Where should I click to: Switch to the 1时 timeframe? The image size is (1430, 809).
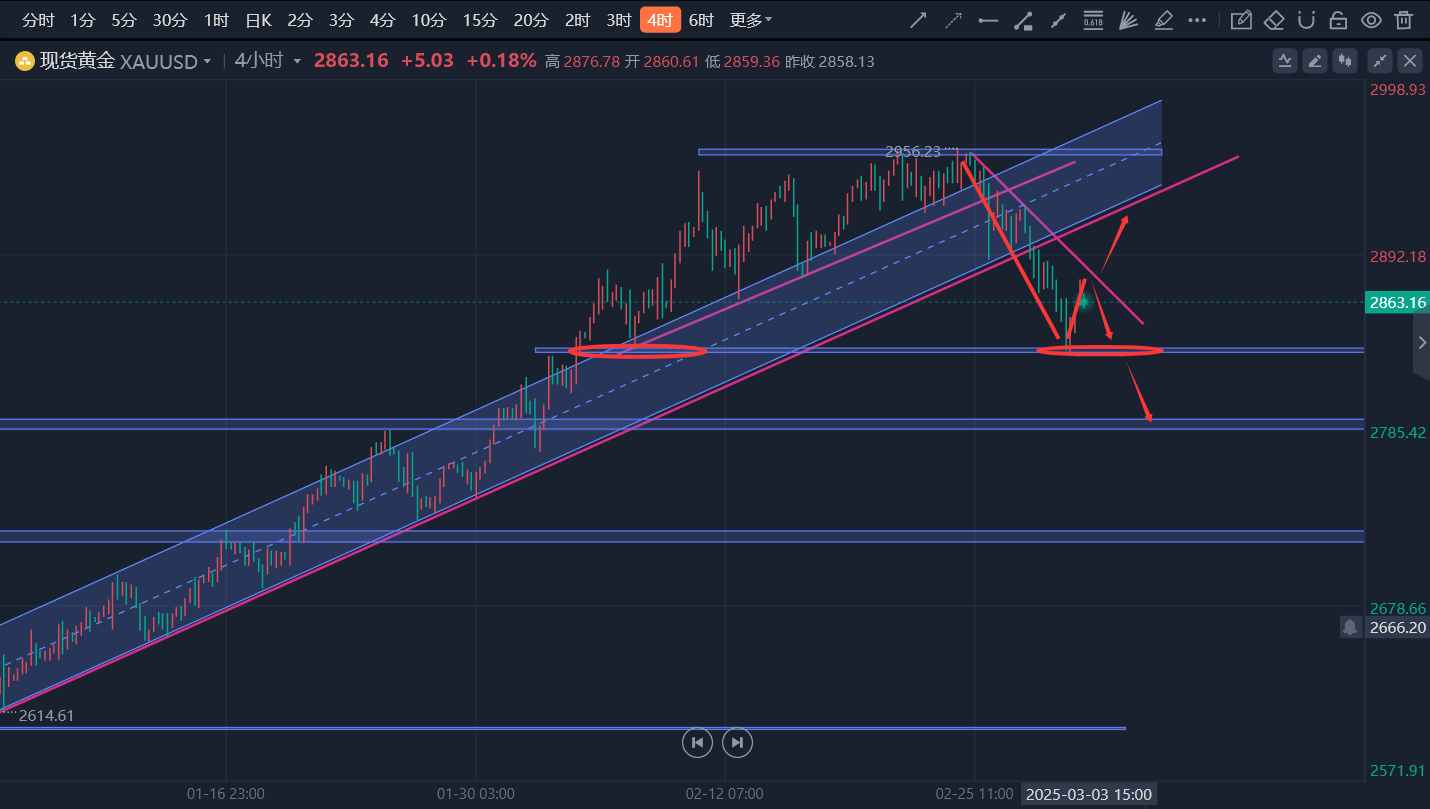215,20
